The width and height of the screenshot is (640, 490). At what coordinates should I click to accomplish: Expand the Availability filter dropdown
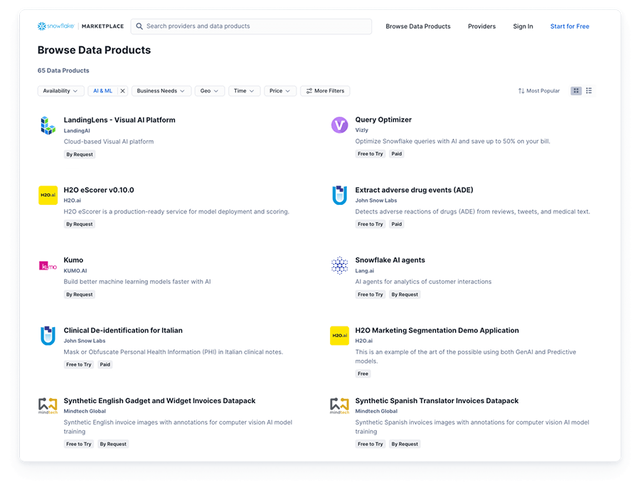[60, 91]
